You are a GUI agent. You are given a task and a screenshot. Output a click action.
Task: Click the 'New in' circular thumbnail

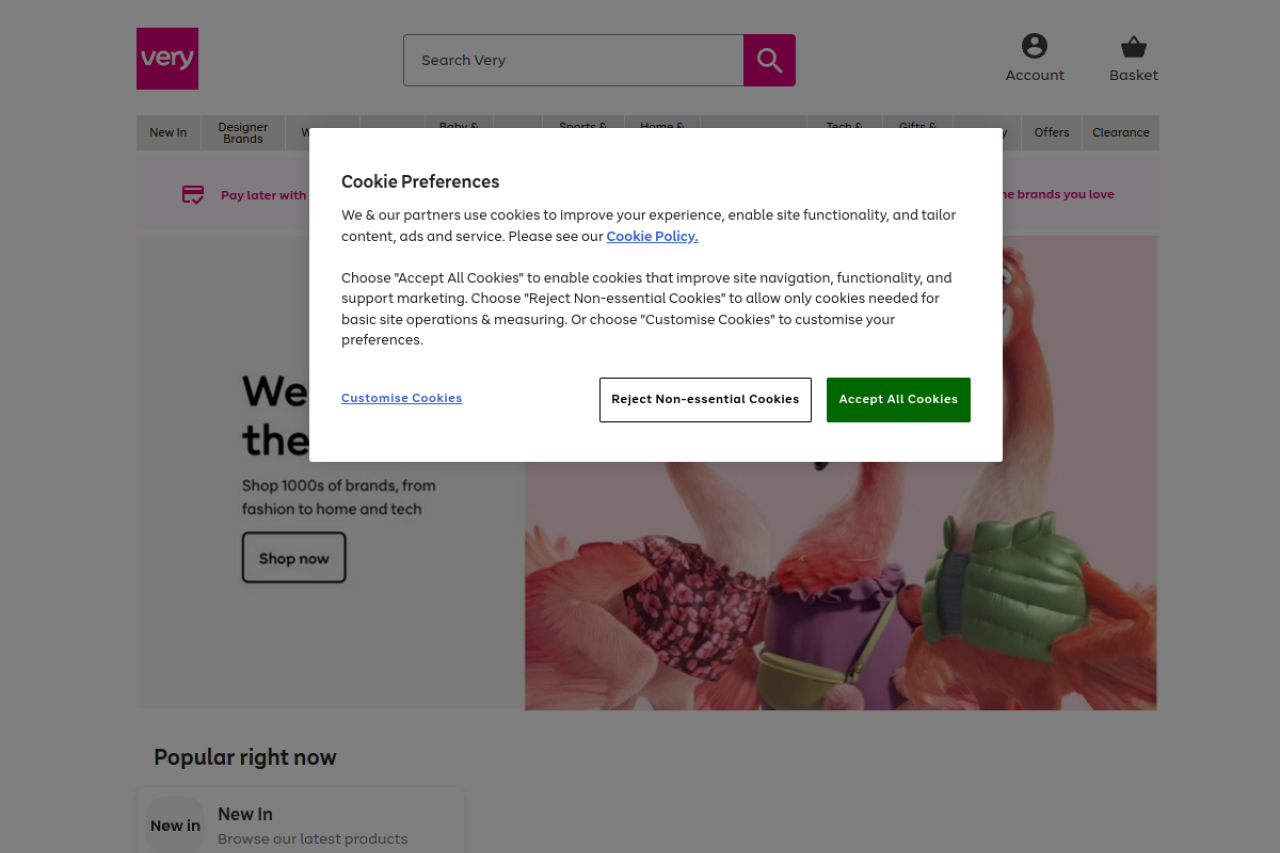[175, 825]
